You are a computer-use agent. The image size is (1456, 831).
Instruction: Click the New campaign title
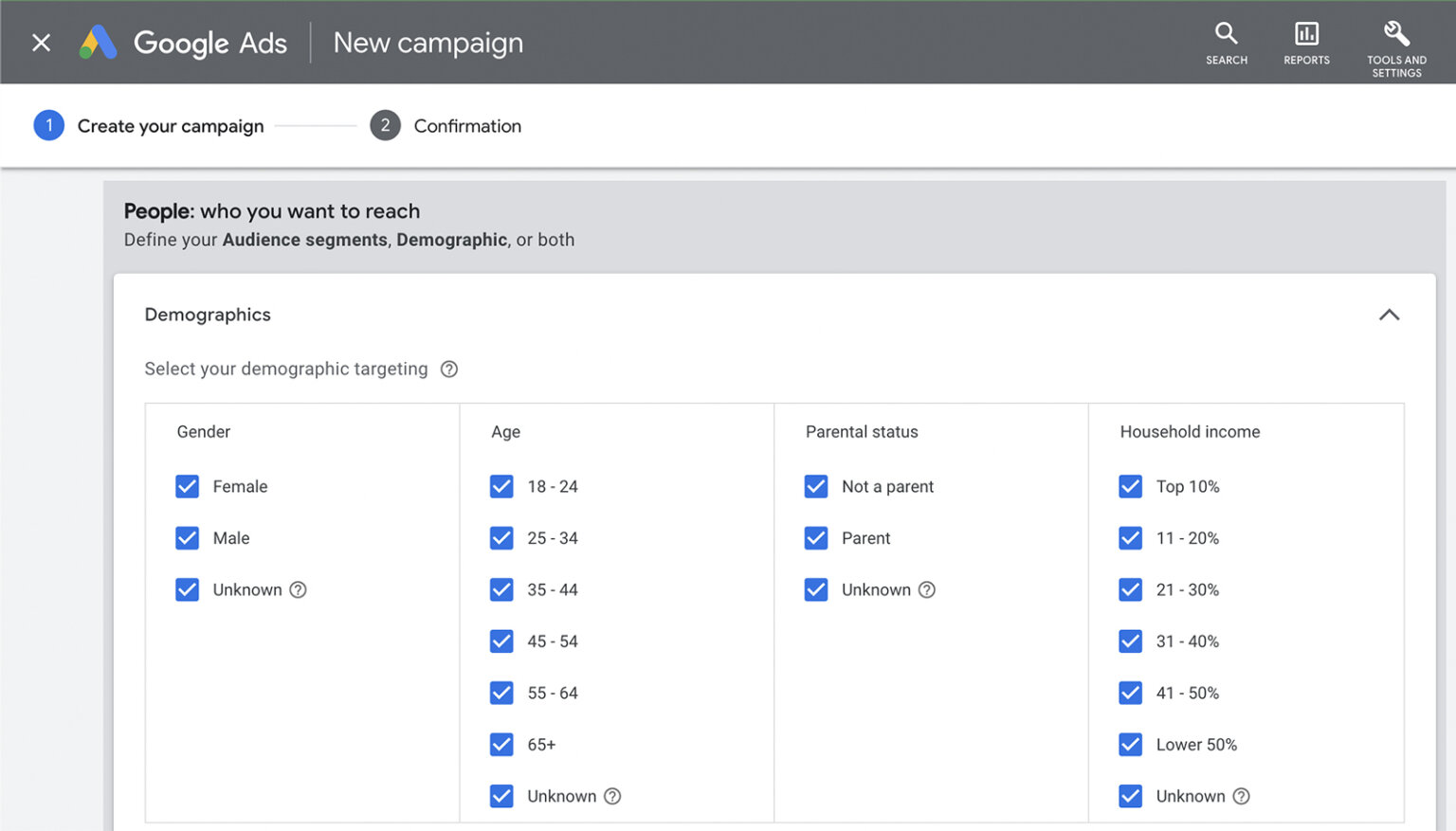coord(428,42)
